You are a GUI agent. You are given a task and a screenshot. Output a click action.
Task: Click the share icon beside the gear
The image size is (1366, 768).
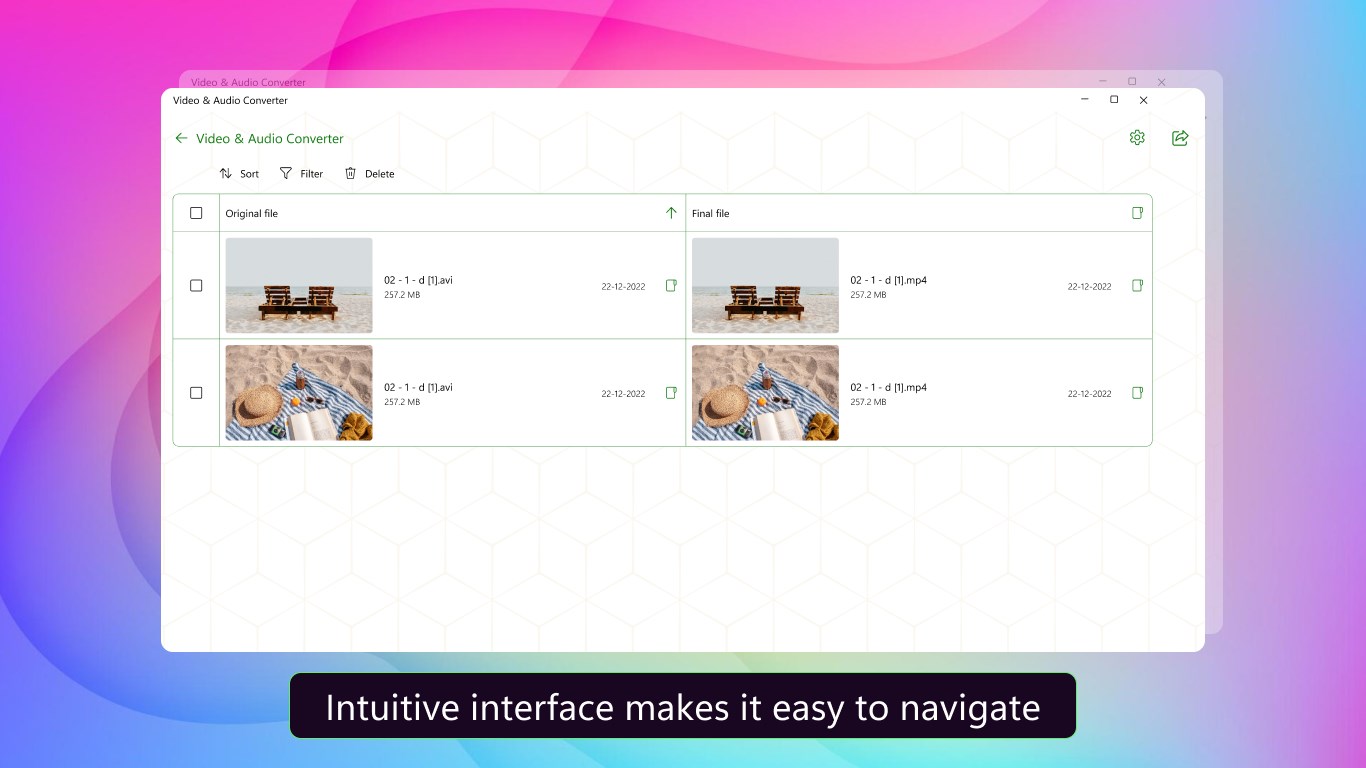click(1180, 138)
